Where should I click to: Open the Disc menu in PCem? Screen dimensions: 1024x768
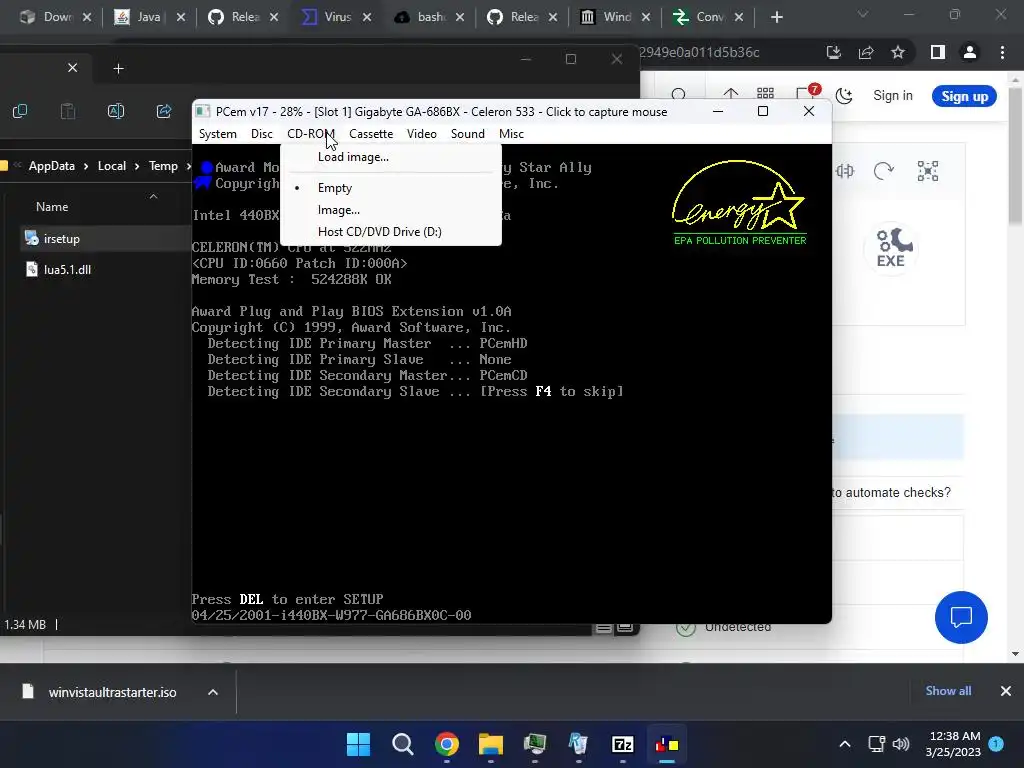pyautogui.click(x=261, y=134)
